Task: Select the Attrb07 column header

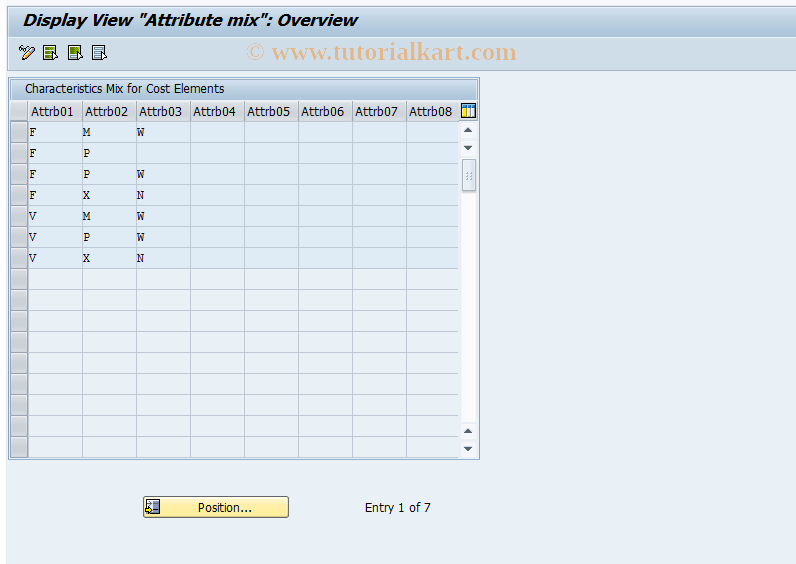Action: click(379, 111)
